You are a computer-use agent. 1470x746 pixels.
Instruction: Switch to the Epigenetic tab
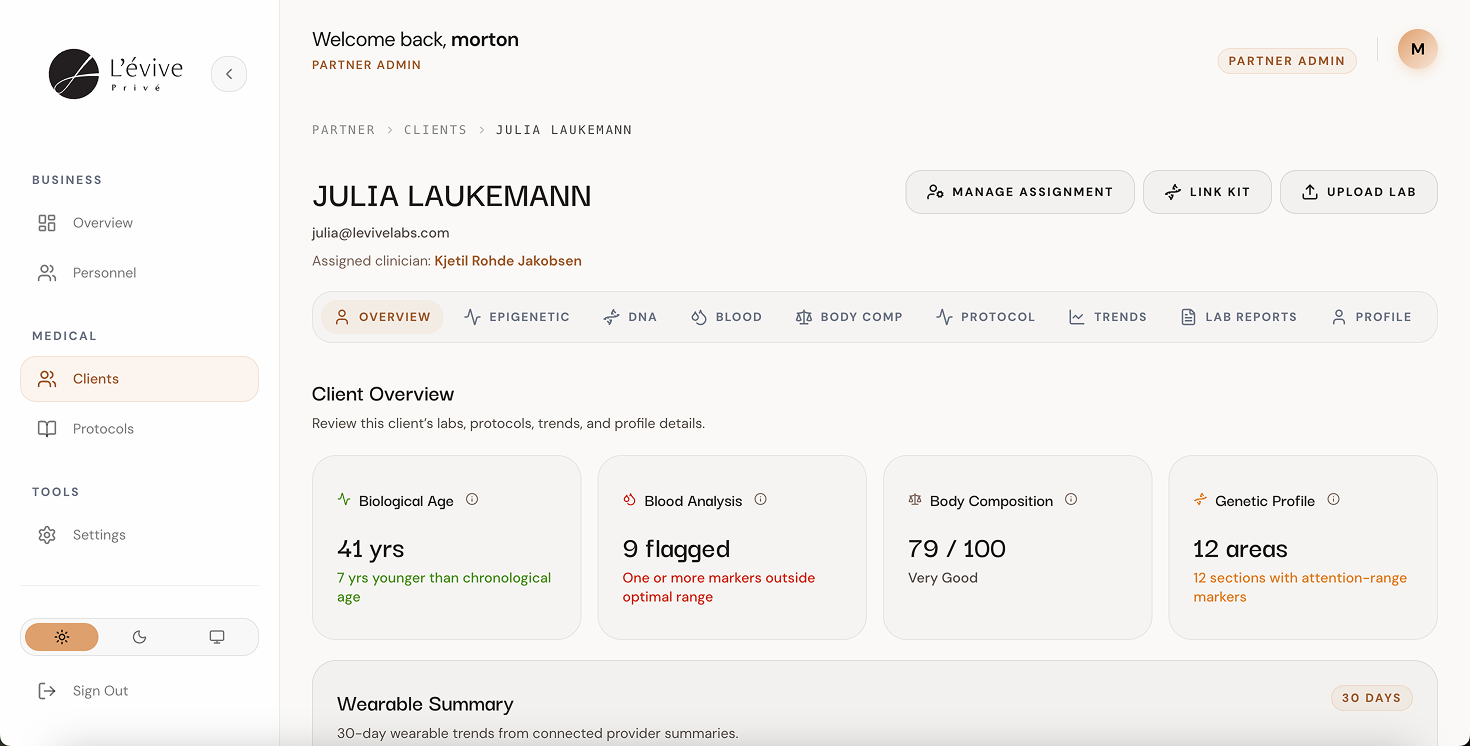[x=517, y=317]
